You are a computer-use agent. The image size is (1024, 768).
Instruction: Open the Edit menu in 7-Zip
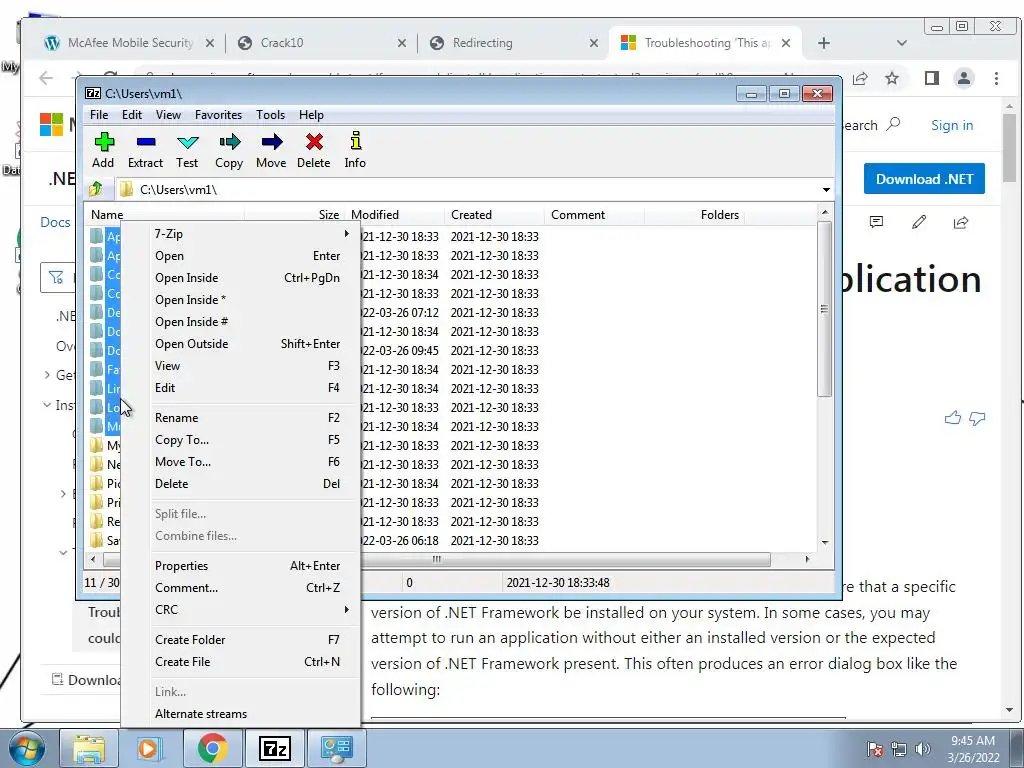[132, 115]
